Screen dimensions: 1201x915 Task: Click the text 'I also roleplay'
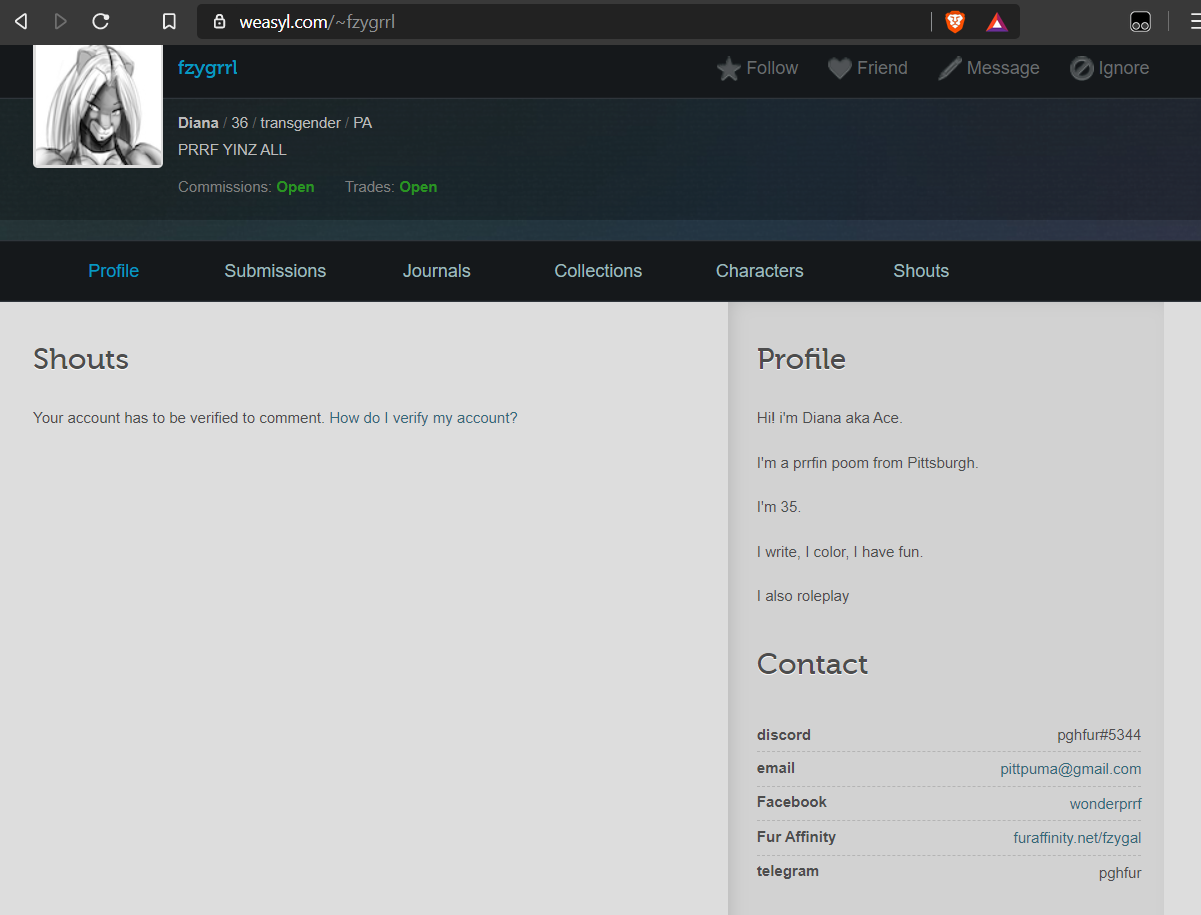coord(803,596)
